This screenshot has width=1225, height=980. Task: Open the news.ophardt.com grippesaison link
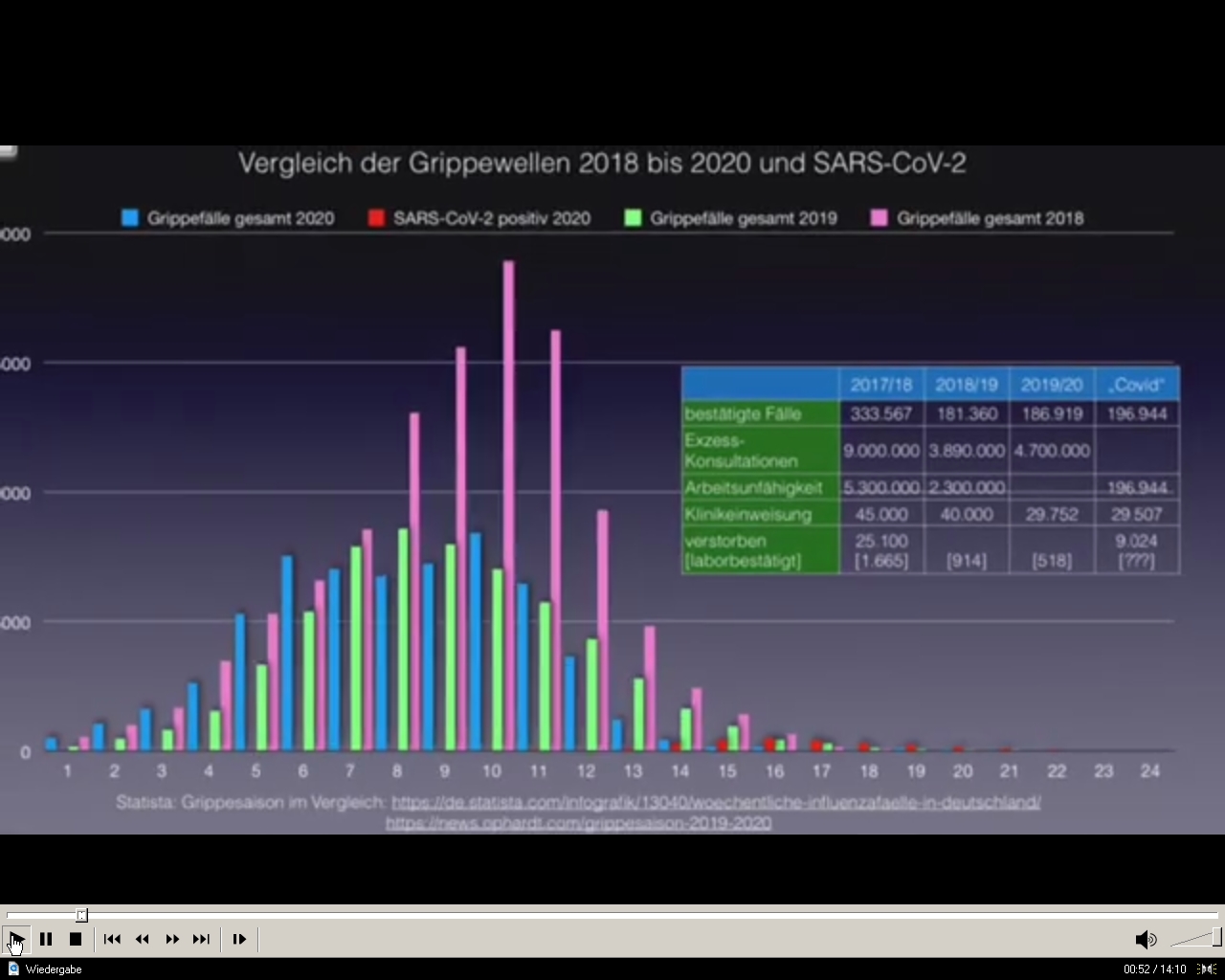click(x=578, y=823)
